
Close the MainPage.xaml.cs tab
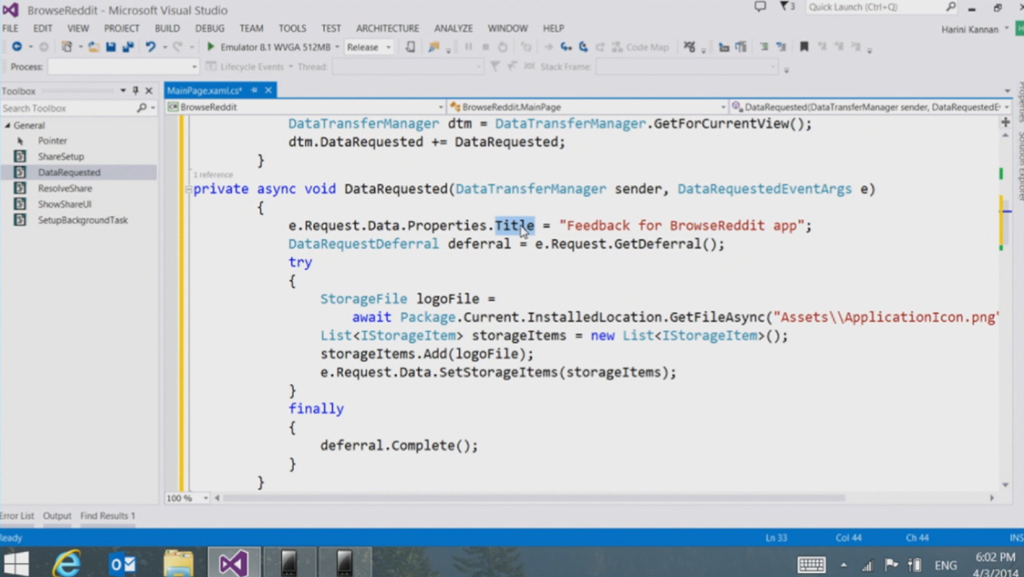[268, 91]
